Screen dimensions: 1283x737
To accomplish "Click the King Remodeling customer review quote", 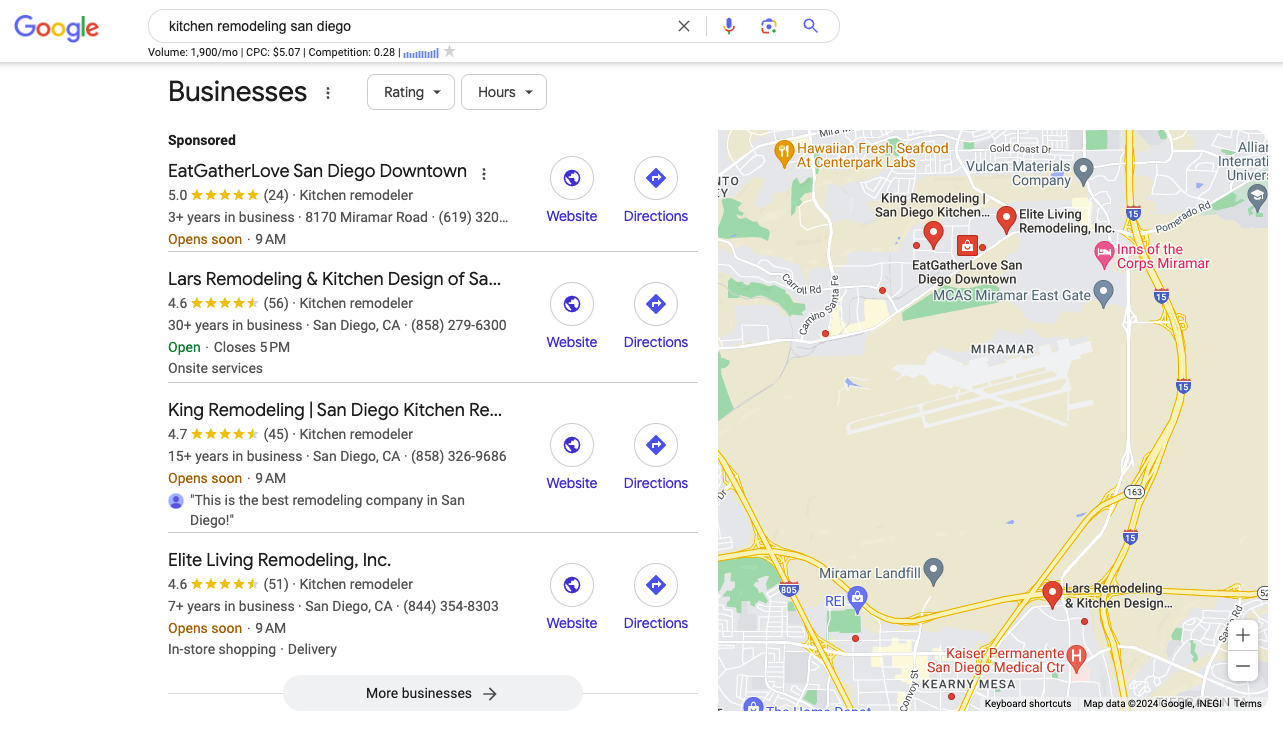I will (327, 510).
